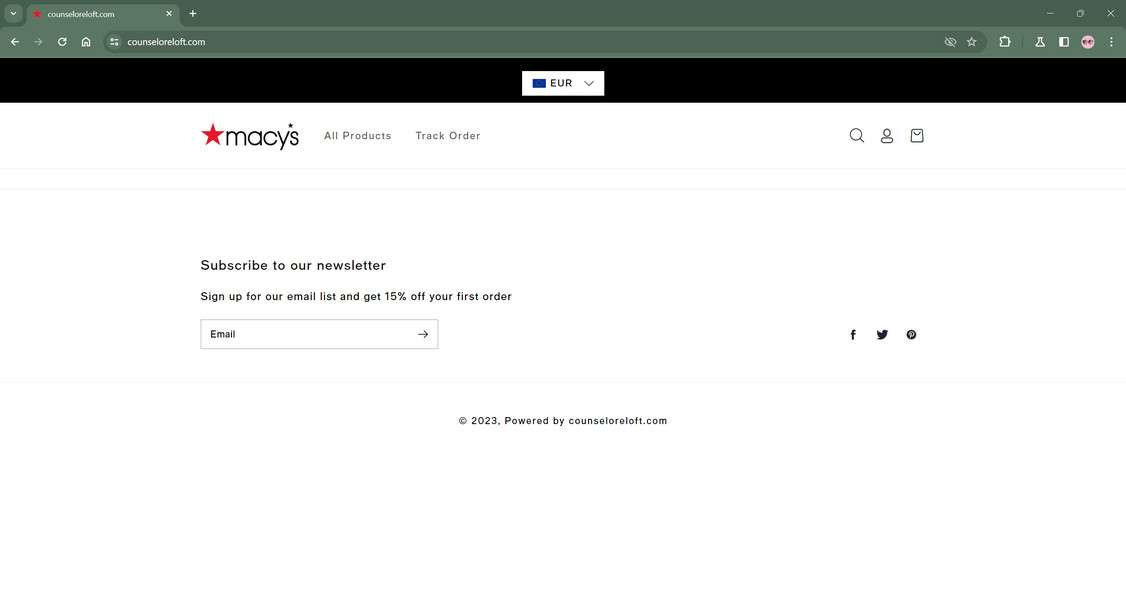Open the search icon in the header

coord(856,135)
